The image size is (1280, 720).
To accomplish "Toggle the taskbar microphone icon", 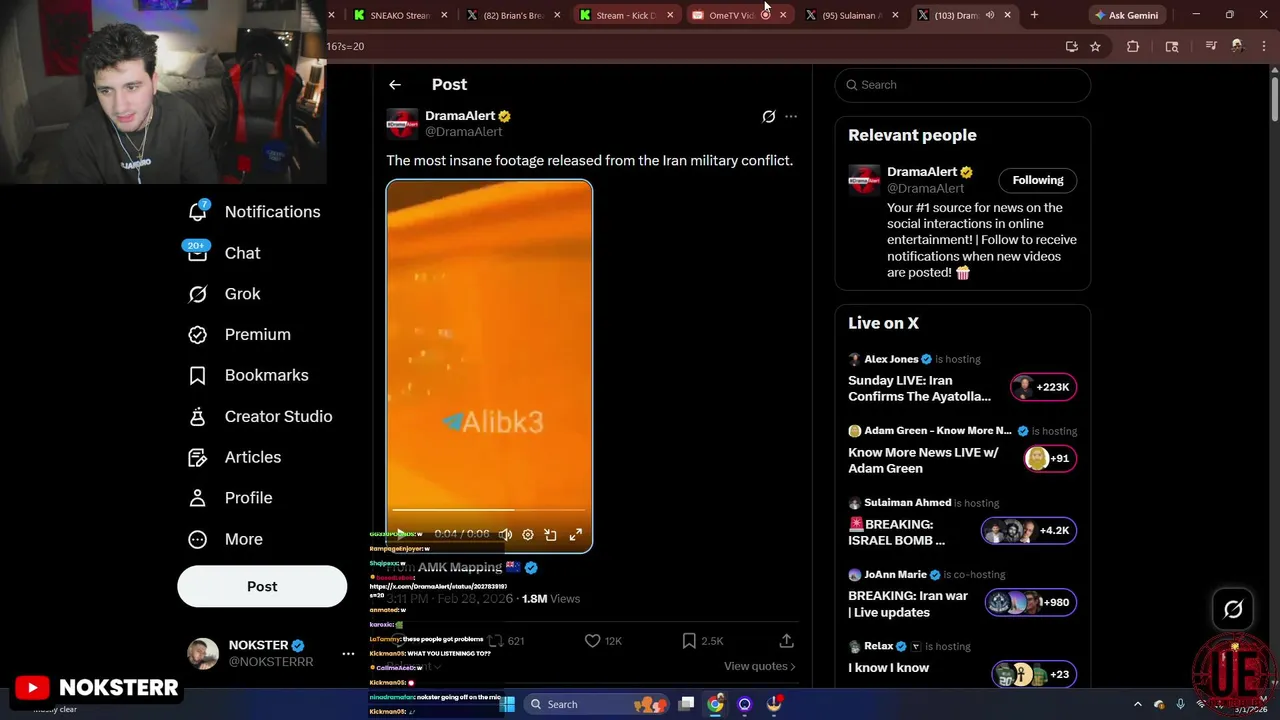I will coord(1180,704).
